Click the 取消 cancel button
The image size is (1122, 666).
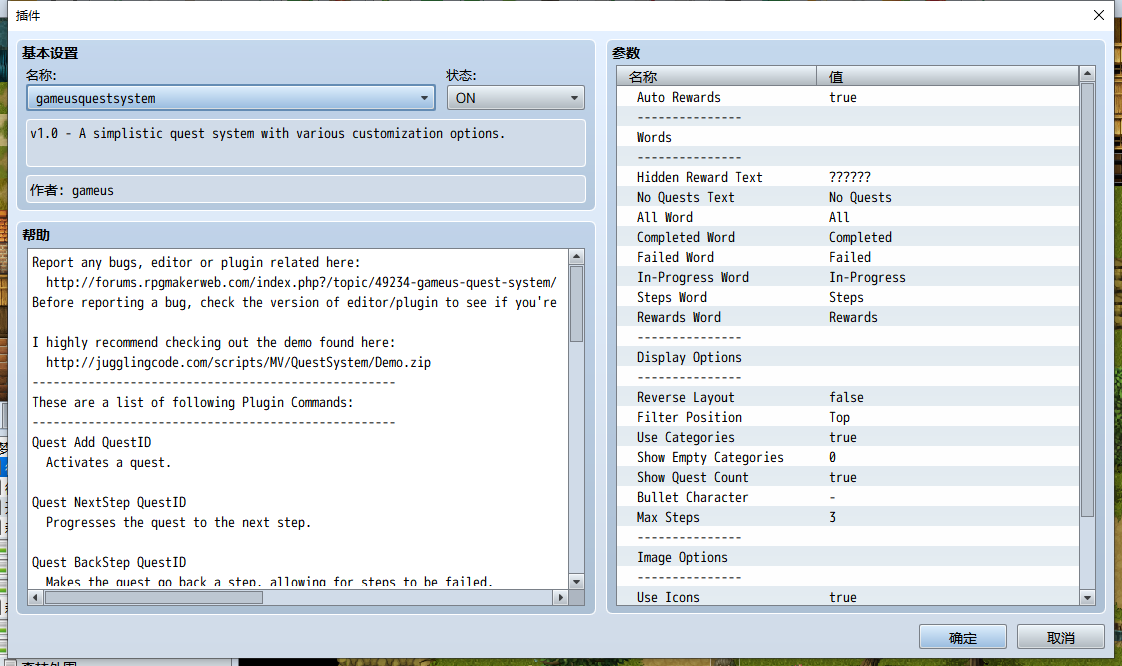point(1060,637)
